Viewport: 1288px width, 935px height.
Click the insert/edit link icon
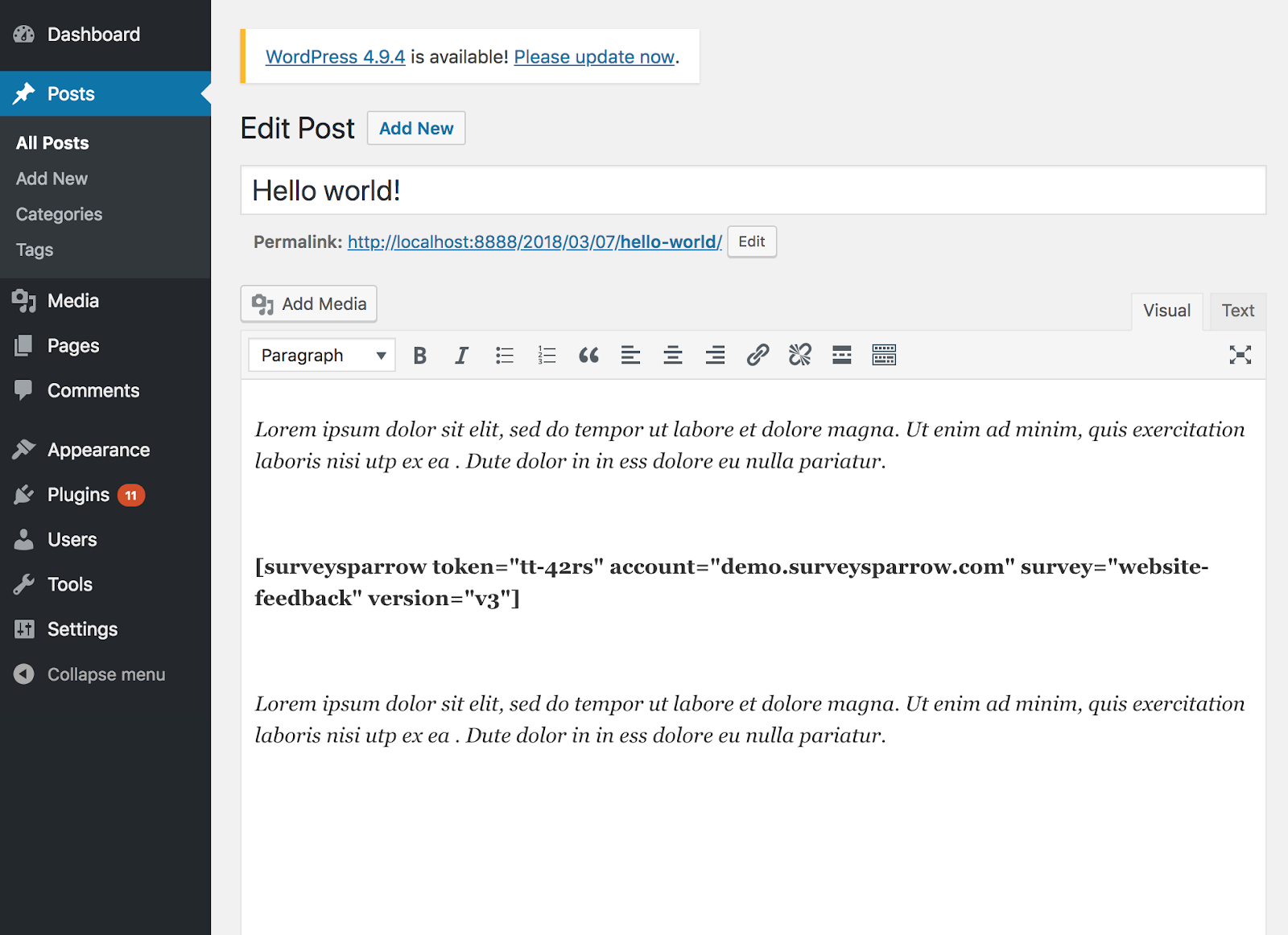(x=758, y=356)
